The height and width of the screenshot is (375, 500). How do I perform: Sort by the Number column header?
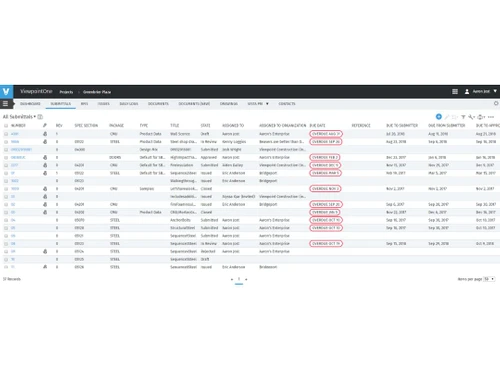coord(18,125)
